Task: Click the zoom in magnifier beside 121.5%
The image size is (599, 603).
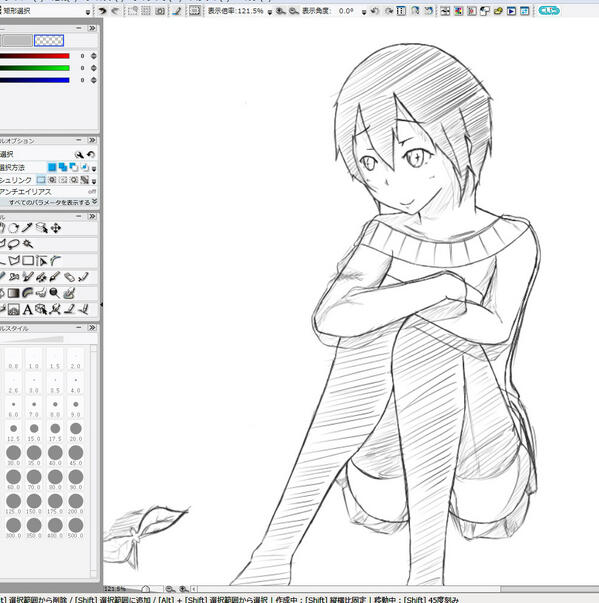Action: (281, 11)
